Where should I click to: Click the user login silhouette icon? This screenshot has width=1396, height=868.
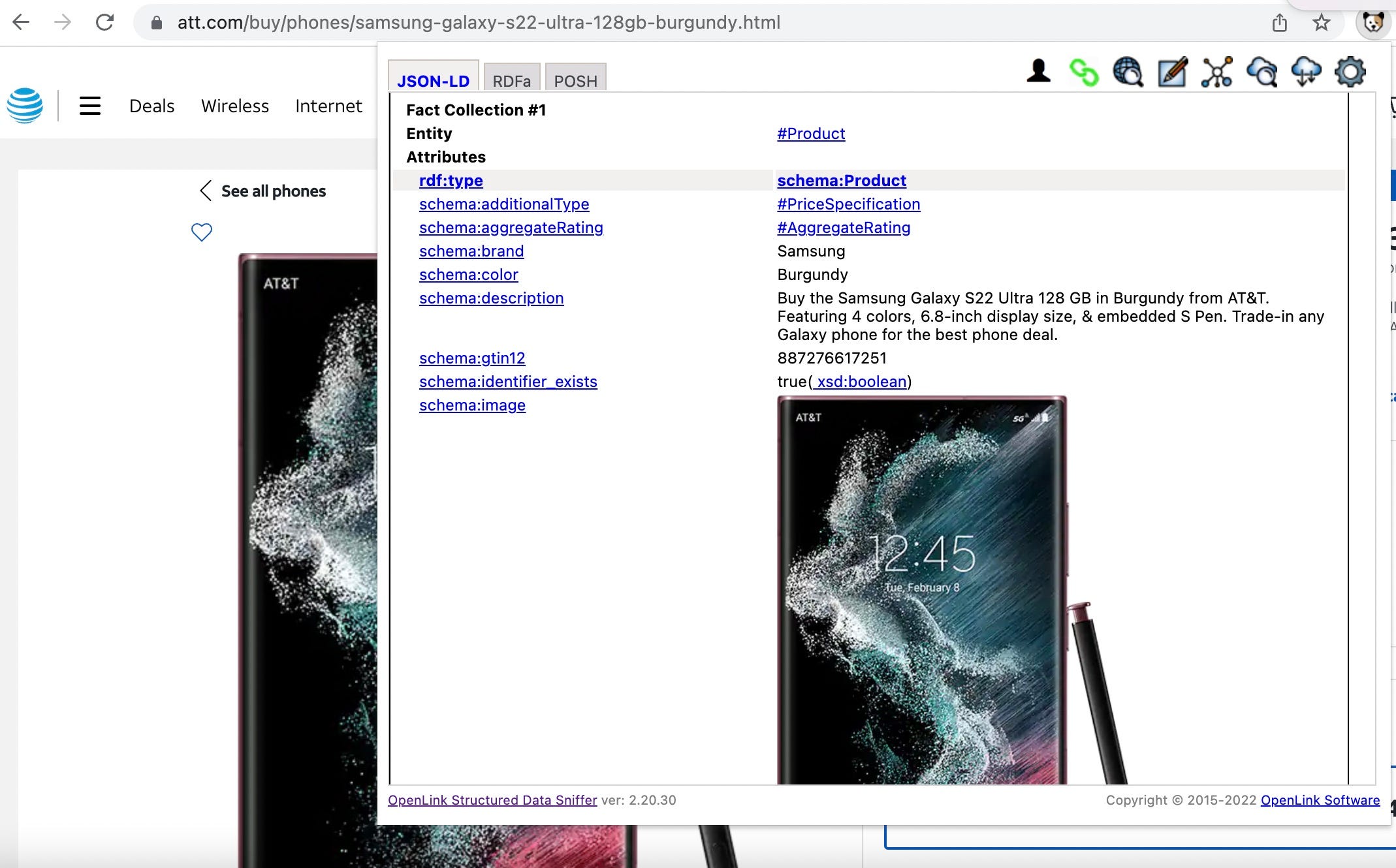[x=1038, y=72]
